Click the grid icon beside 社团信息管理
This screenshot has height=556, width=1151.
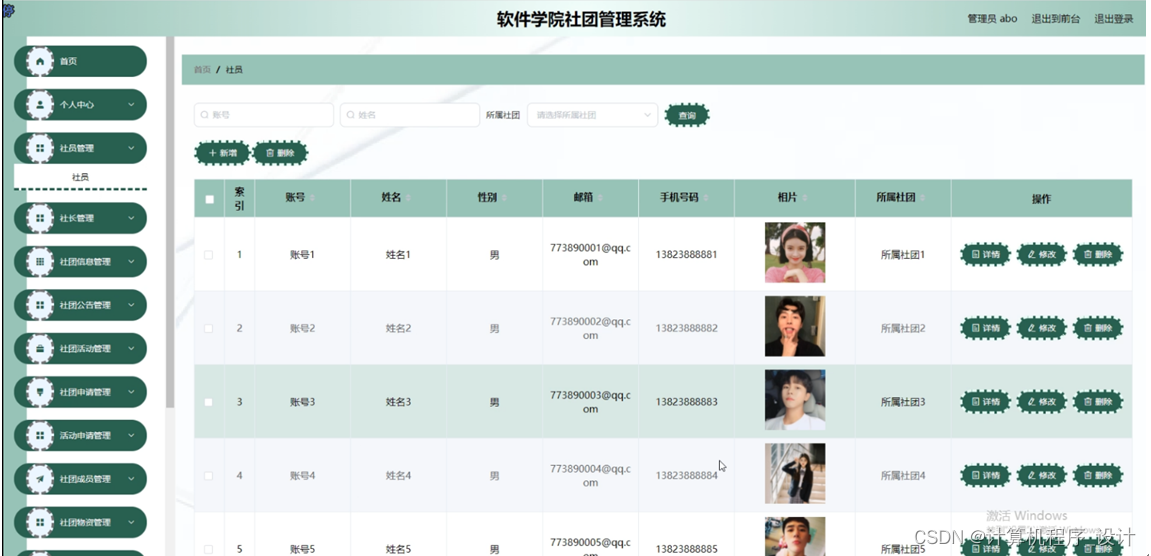[40, 261]
